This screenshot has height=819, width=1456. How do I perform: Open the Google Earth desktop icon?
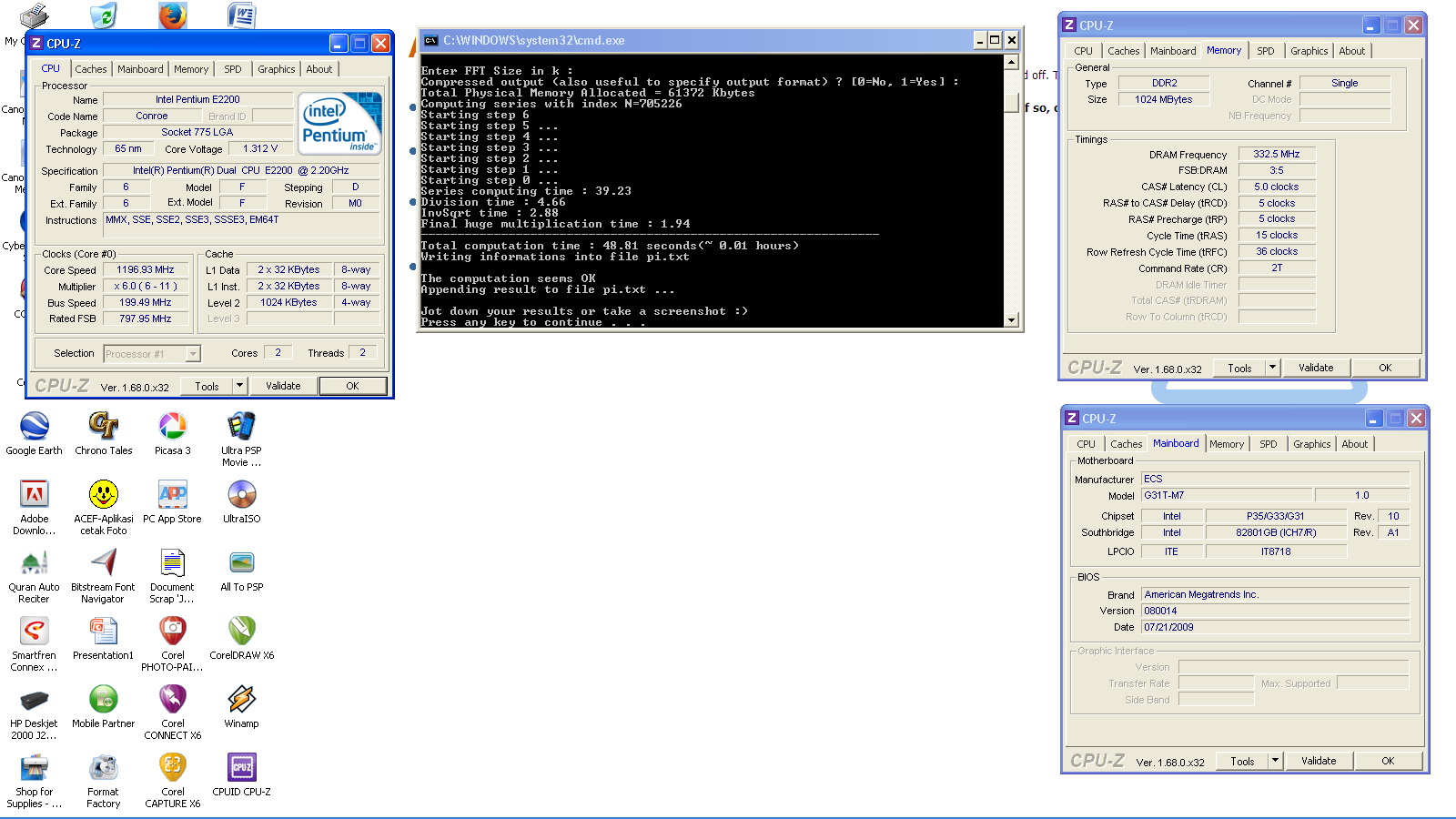coord(35,426)
